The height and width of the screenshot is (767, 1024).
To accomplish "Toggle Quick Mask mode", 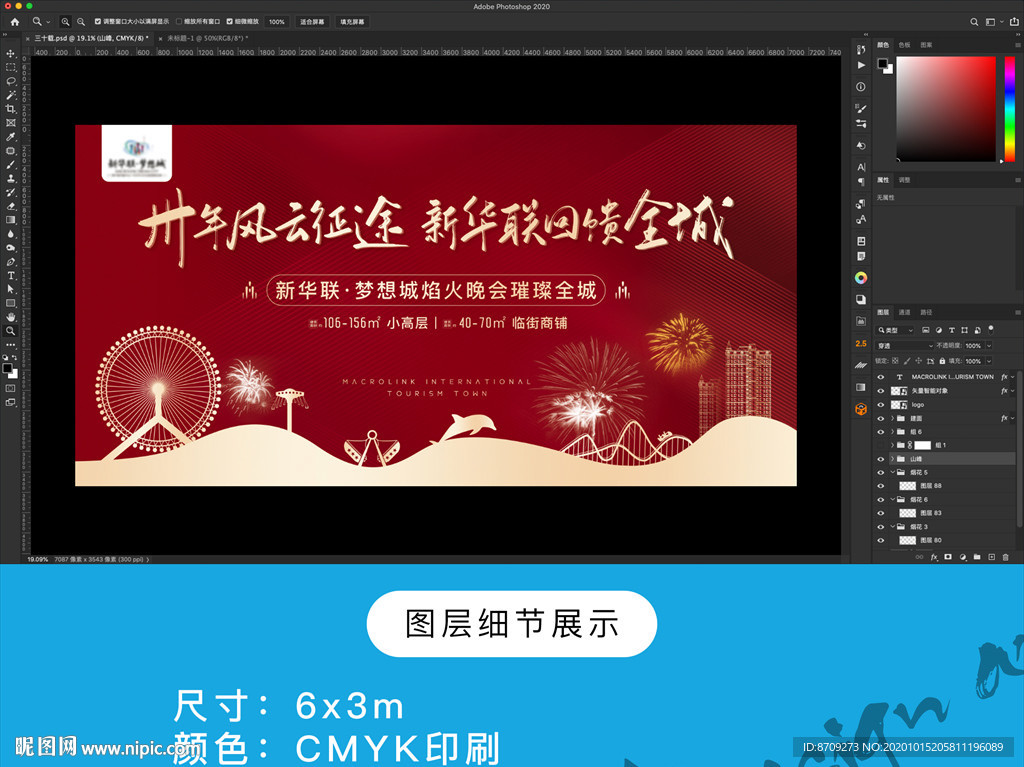I will pos(10,388).
